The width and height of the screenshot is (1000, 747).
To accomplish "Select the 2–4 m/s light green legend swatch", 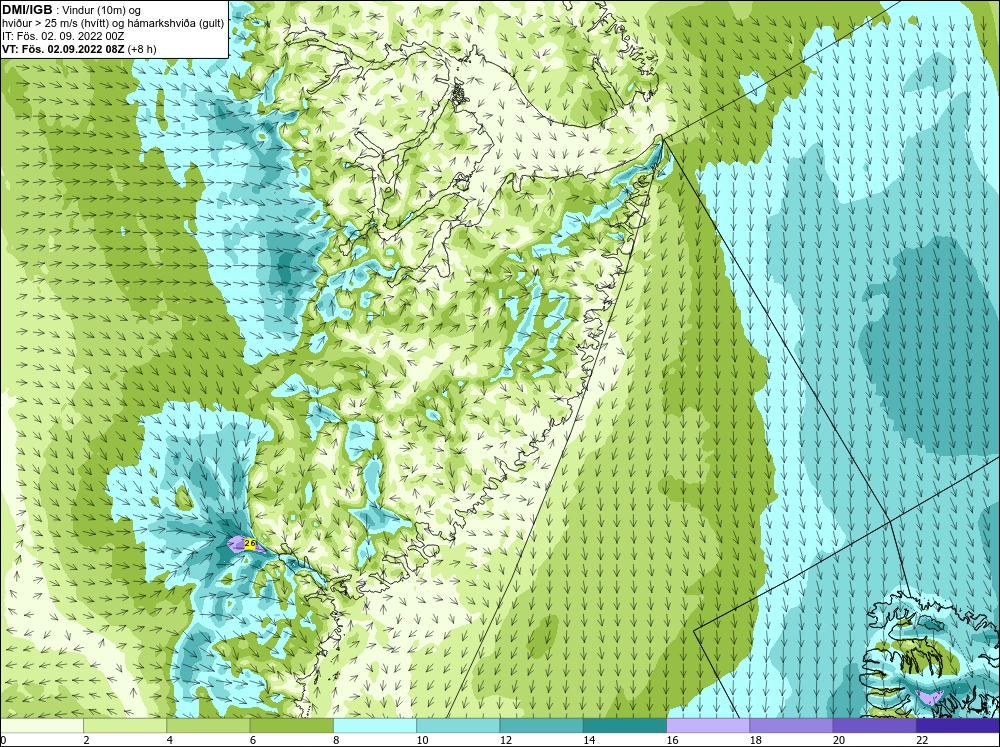I will (x=125, y=725).
